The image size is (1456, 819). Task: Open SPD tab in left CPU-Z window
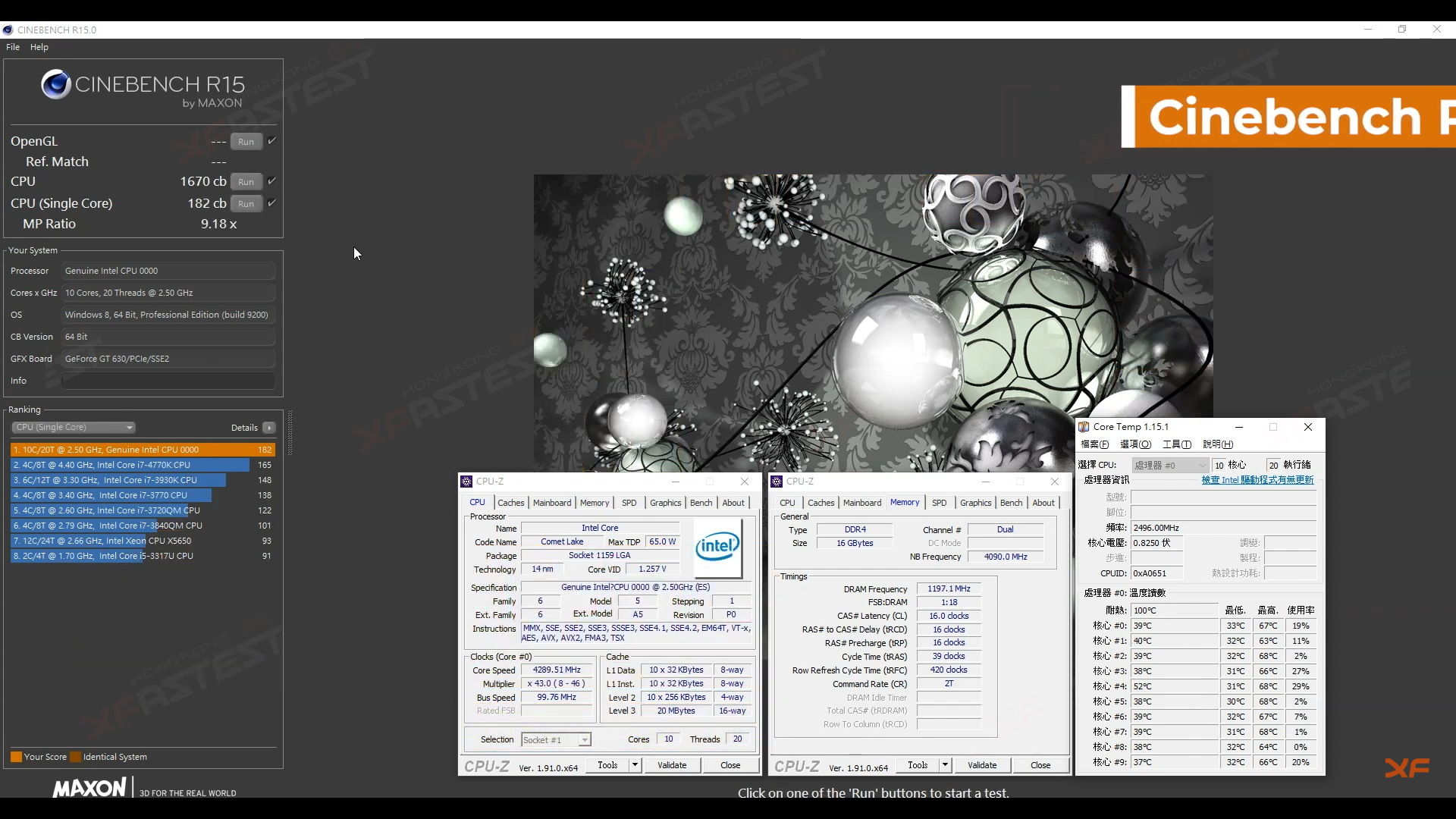629,503
